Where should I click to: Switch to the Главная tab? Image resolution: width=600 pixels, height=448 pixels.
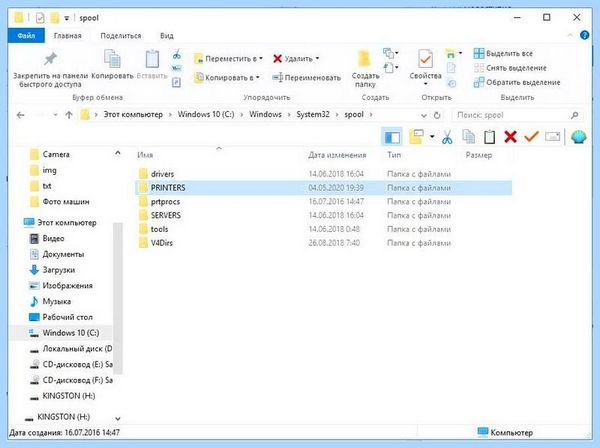point(67,36)
